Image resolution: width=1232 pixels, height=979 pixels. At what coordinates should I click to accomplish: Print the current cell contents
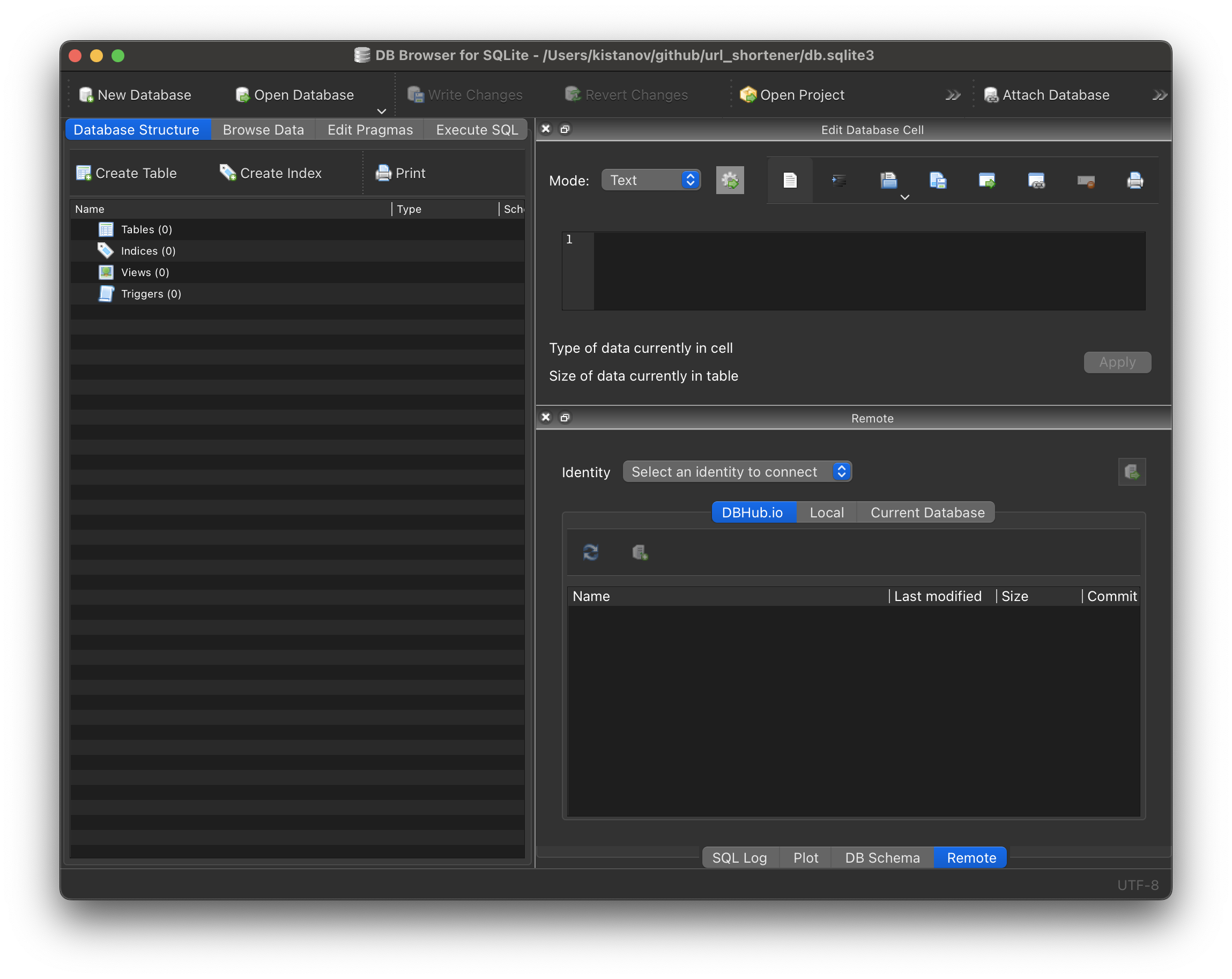click(x=1135, y=180)
